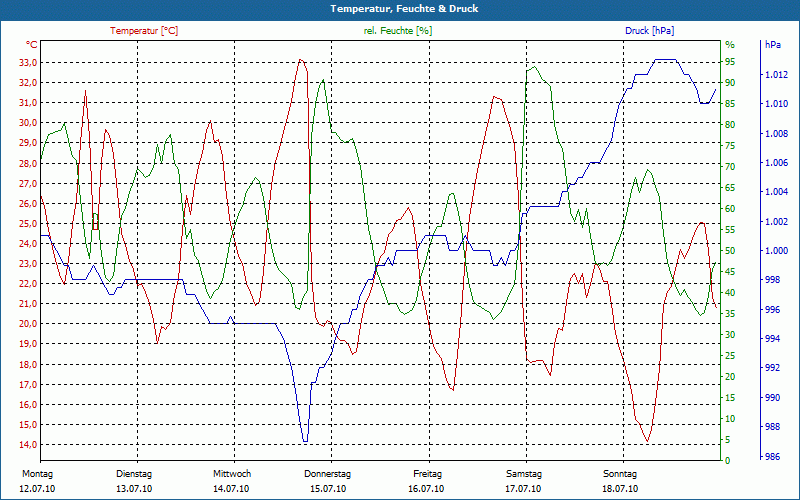Click the '20,0' temperature axis value
800x500 pixels.
click(27, 323)
